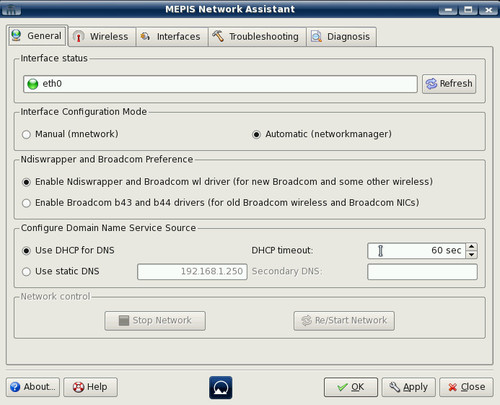500x405 pixels.
Task: Decrease DHCP timeout with down arrow
Action: (471, 255)
